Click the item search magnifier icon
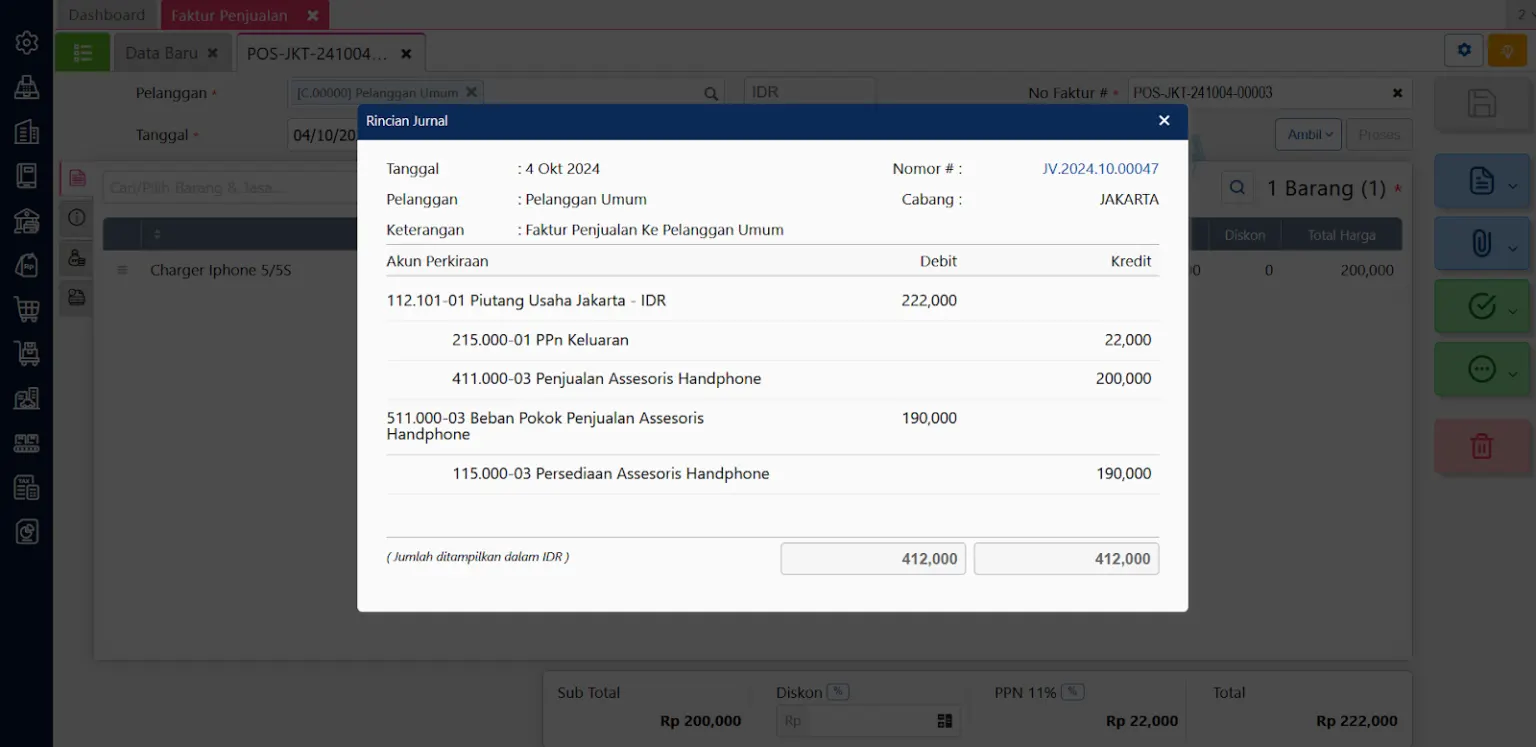1536x747 pixels. [1237, 188]
